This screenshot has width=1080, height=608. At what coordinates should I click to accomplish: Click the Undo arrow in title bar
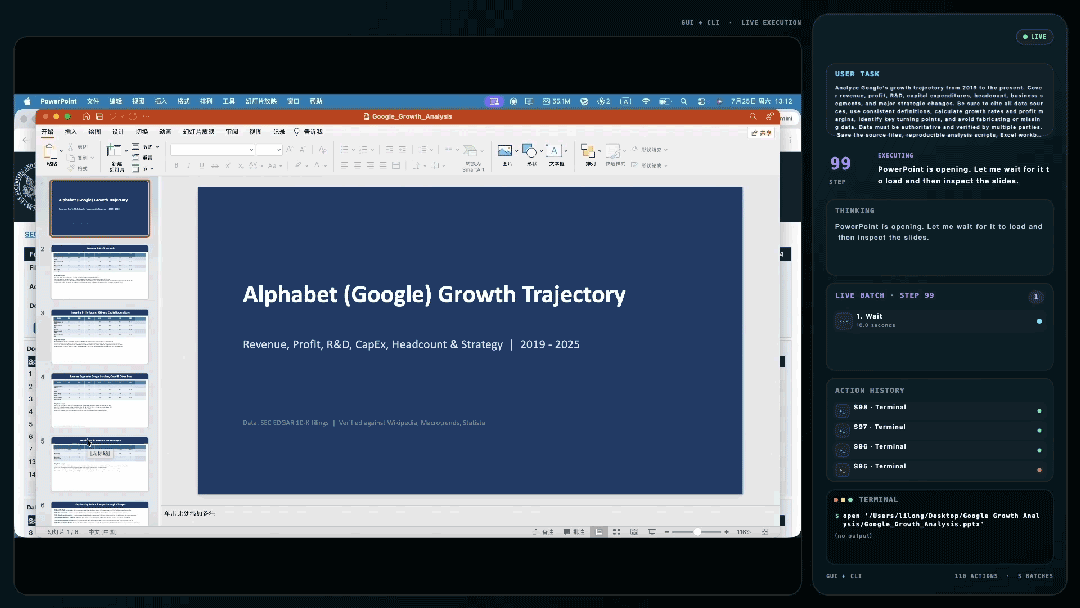pyautogui.click(x=114, y=116)
